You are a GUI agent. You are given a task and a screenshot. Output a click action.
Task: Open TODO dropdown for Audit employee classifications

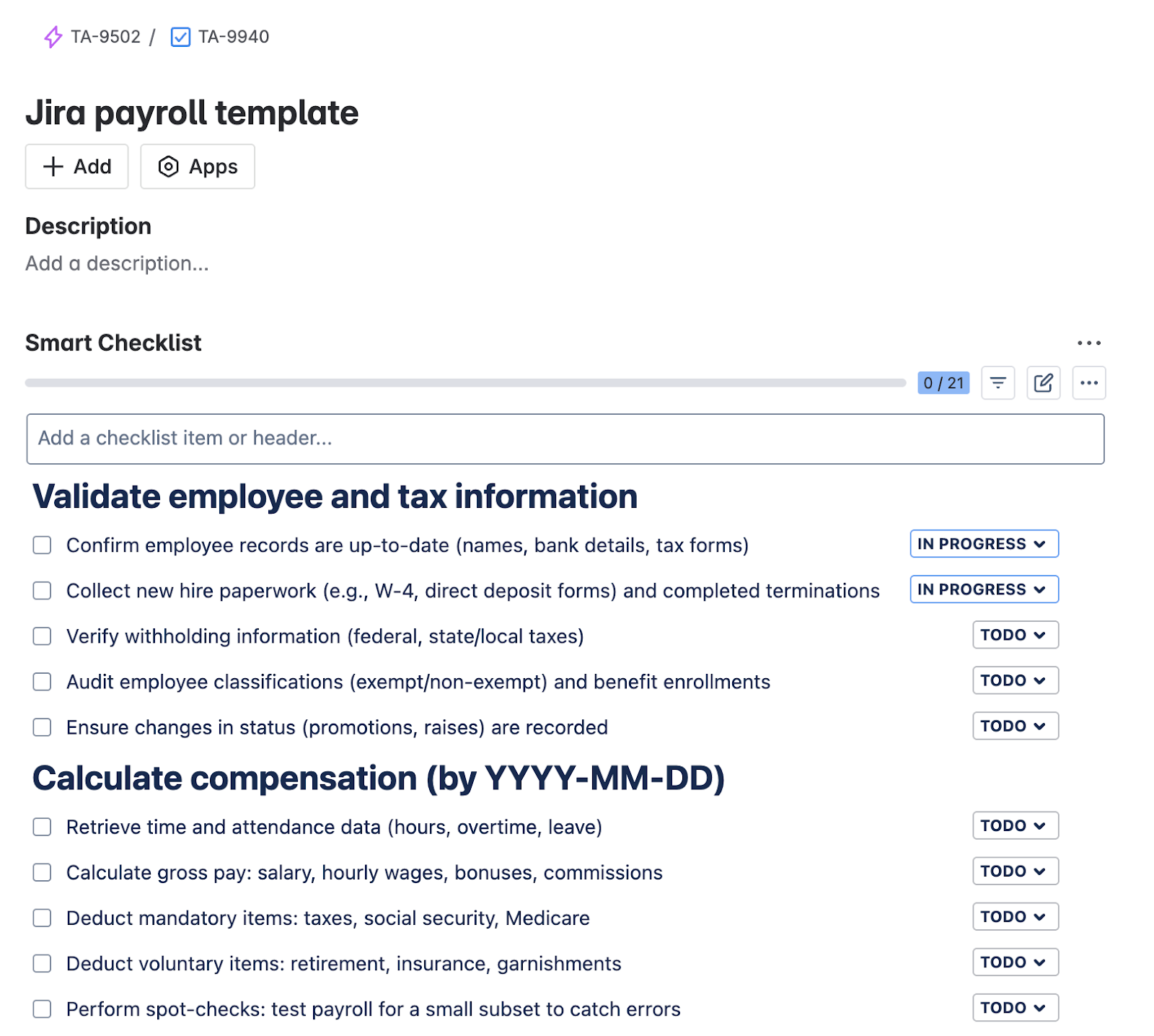pyautogui.click(x=1016, y=680)
